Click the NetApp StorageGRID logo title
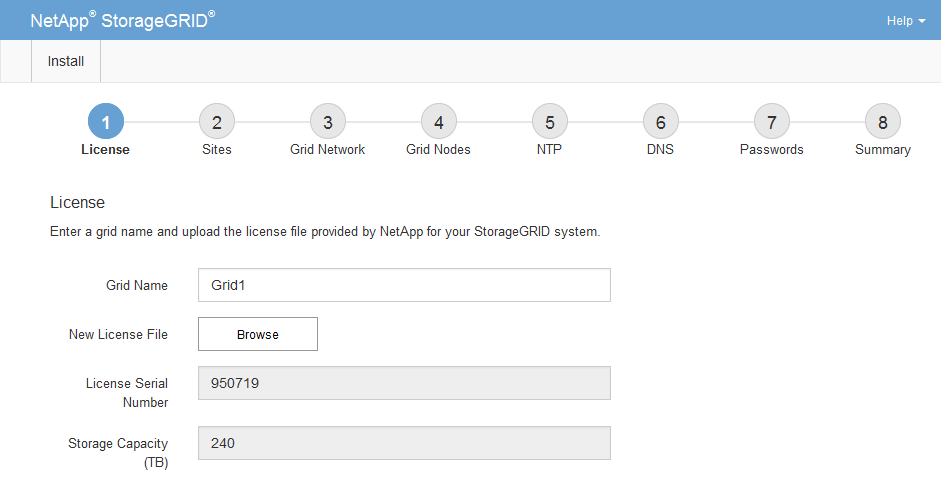 (123, 20)
